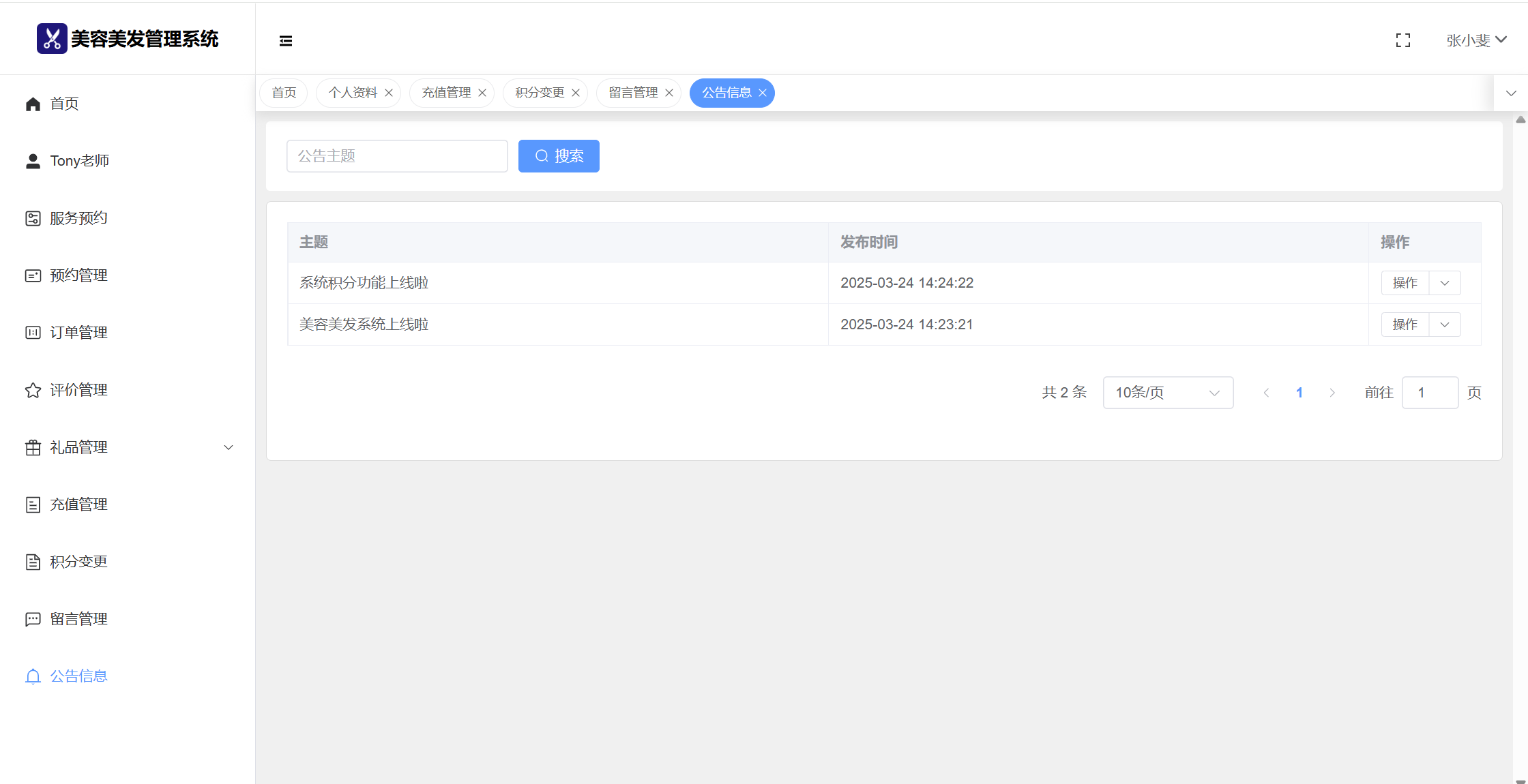Screen dimensions: 1528x784
Task: Click 操作 button for 美容美发系统上线啦
Action: (x=1405, y=325)
